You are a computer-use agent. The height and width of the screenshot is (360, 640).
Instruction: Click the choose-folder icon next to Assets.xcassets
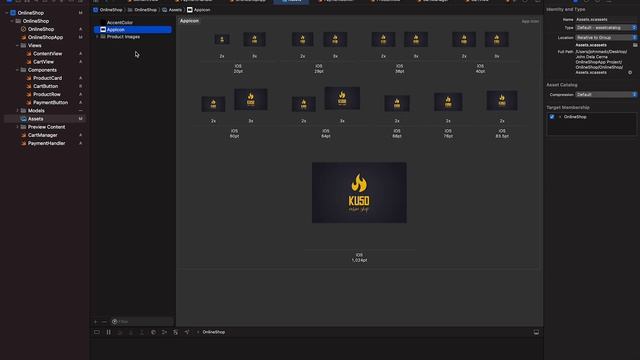pyautogui.click(x=635, y=45)
